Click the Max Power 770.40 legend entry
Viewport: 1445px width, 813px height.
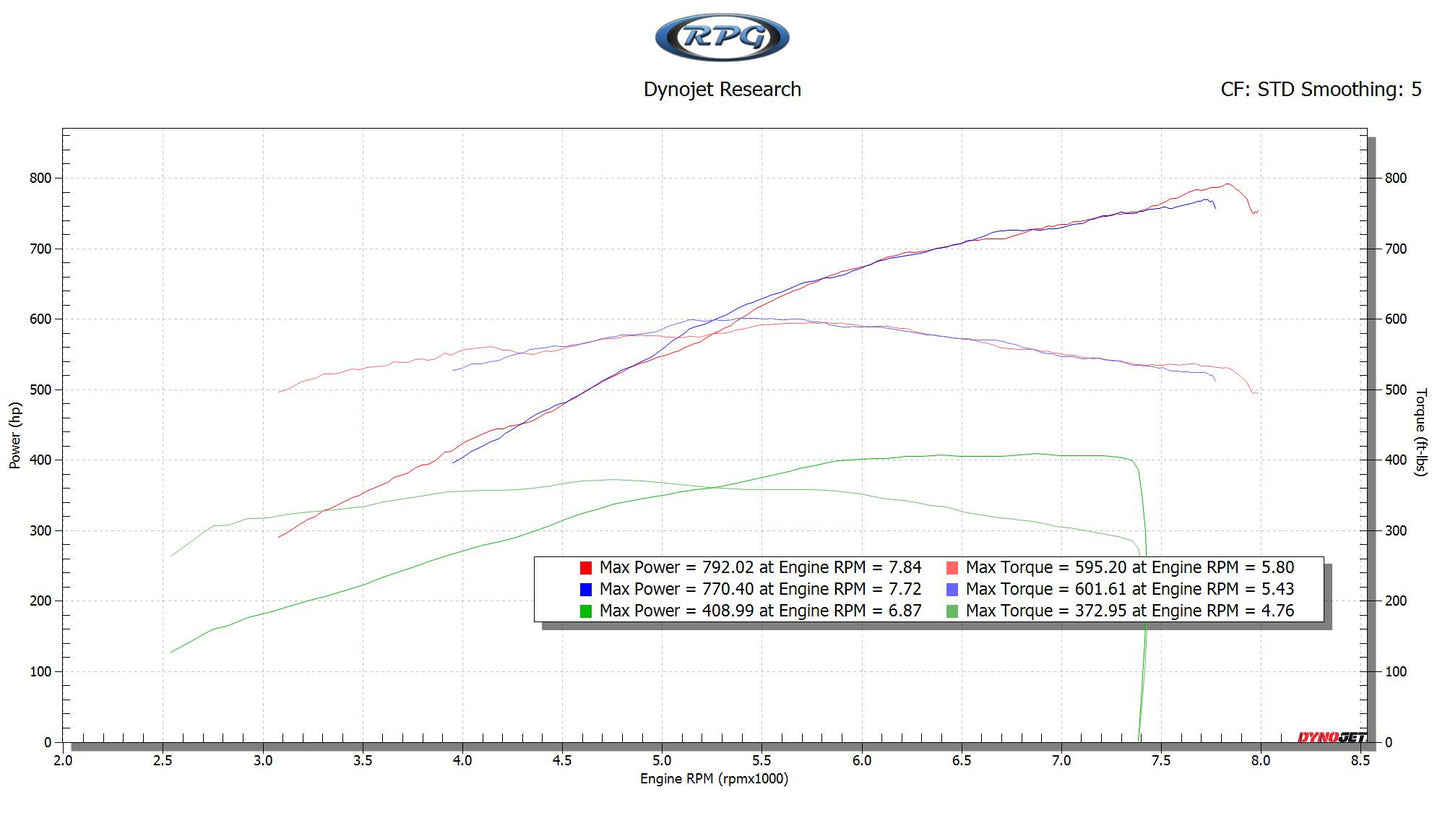click(x=760, y=589)
